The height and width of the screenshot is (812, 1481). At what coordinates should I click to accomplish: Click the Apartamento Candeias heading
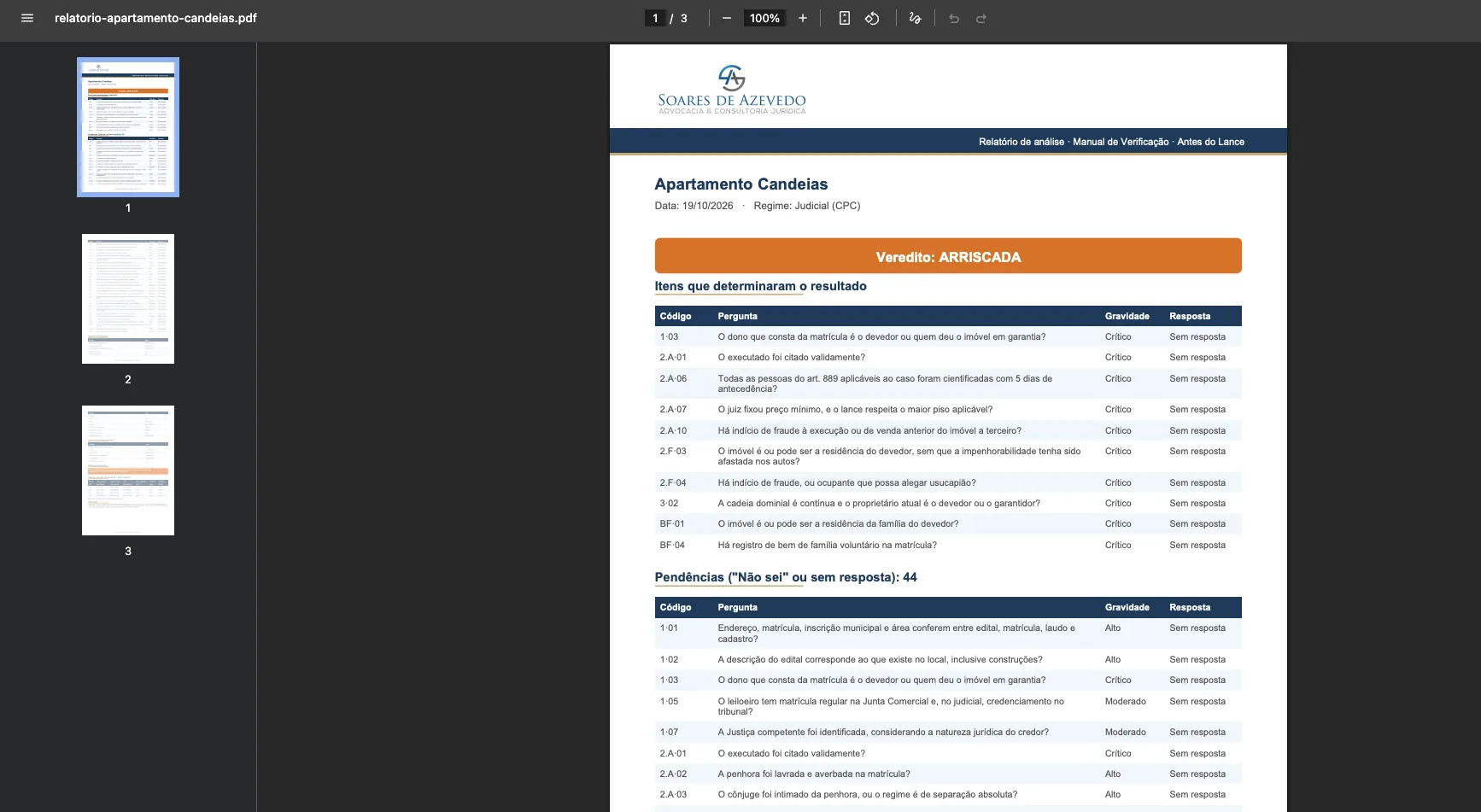(x=740, y=184)
